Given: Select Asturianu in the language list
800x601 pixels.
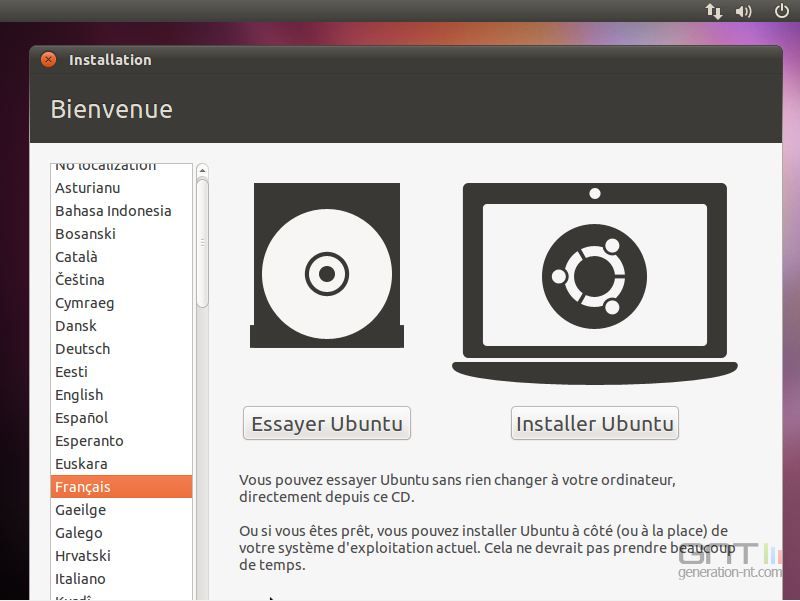Looking at the screenshot, I should click(x=121, y=188).
